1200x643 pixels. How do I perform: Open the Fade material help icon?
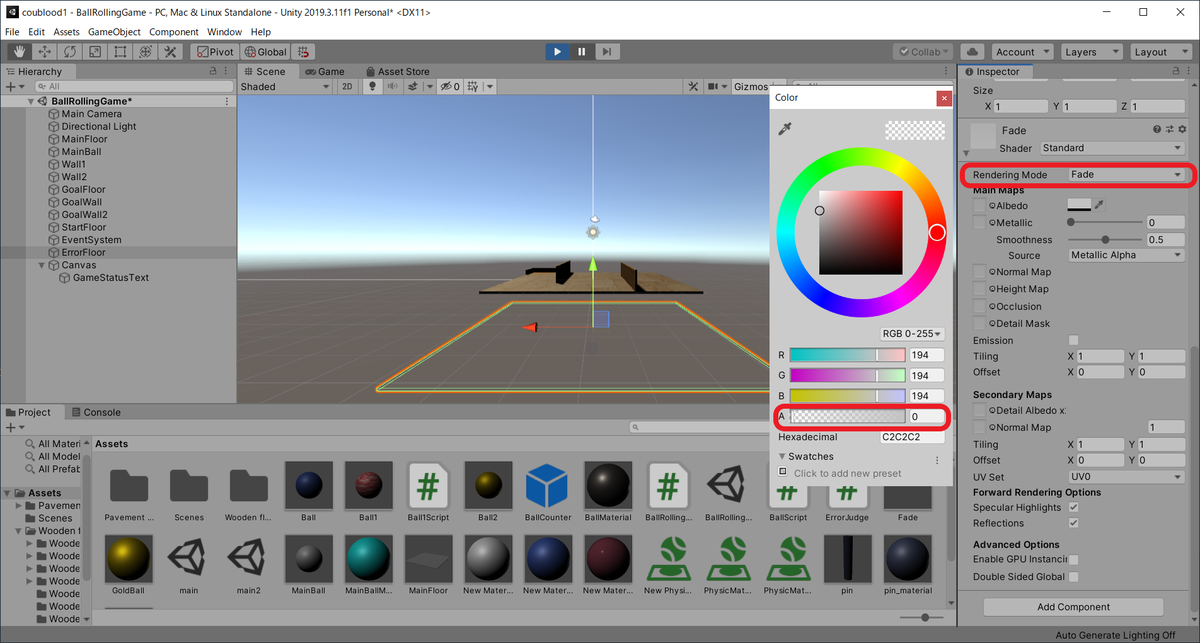point(1156,130)
